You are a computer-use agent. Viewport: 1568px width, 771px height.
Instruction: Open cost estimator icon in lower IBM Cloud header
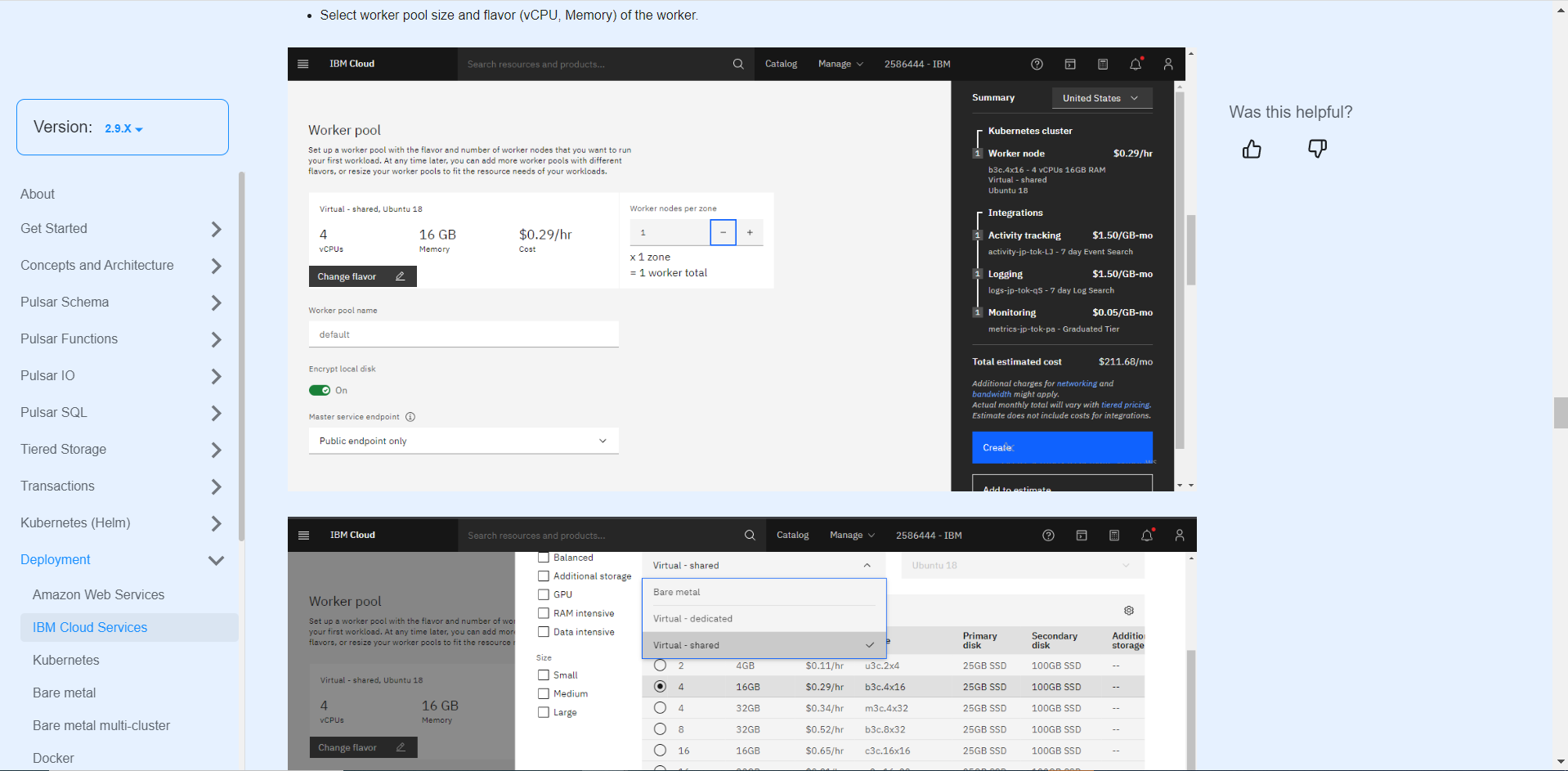(x=1114, y=536)
